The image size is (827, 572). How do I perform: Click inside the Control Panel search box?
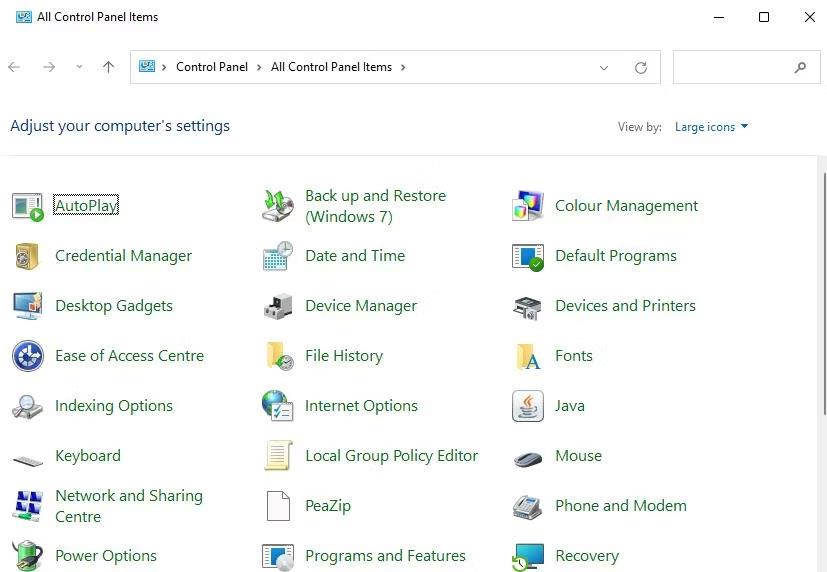[746, 67]
